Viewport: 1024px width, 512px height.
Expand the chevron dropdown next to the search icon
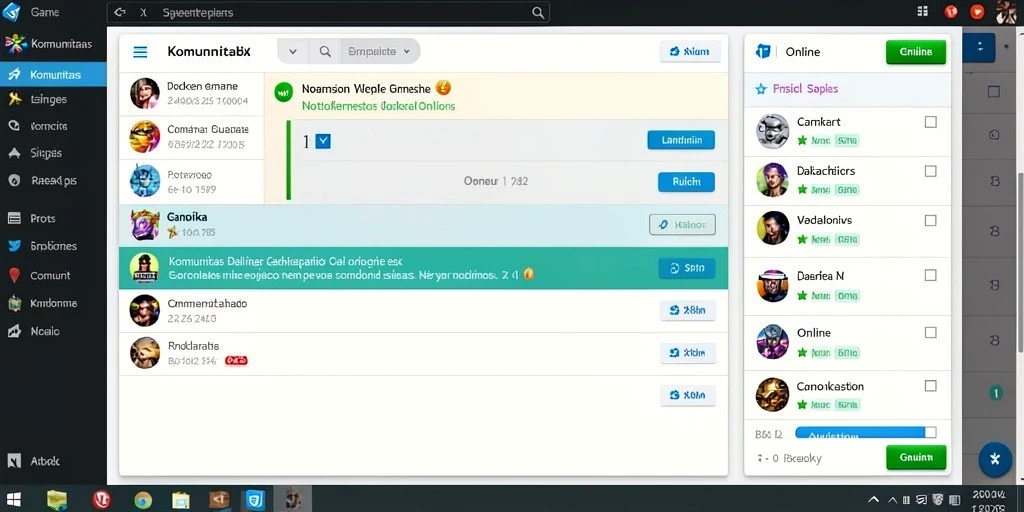(x=293, y=52)
